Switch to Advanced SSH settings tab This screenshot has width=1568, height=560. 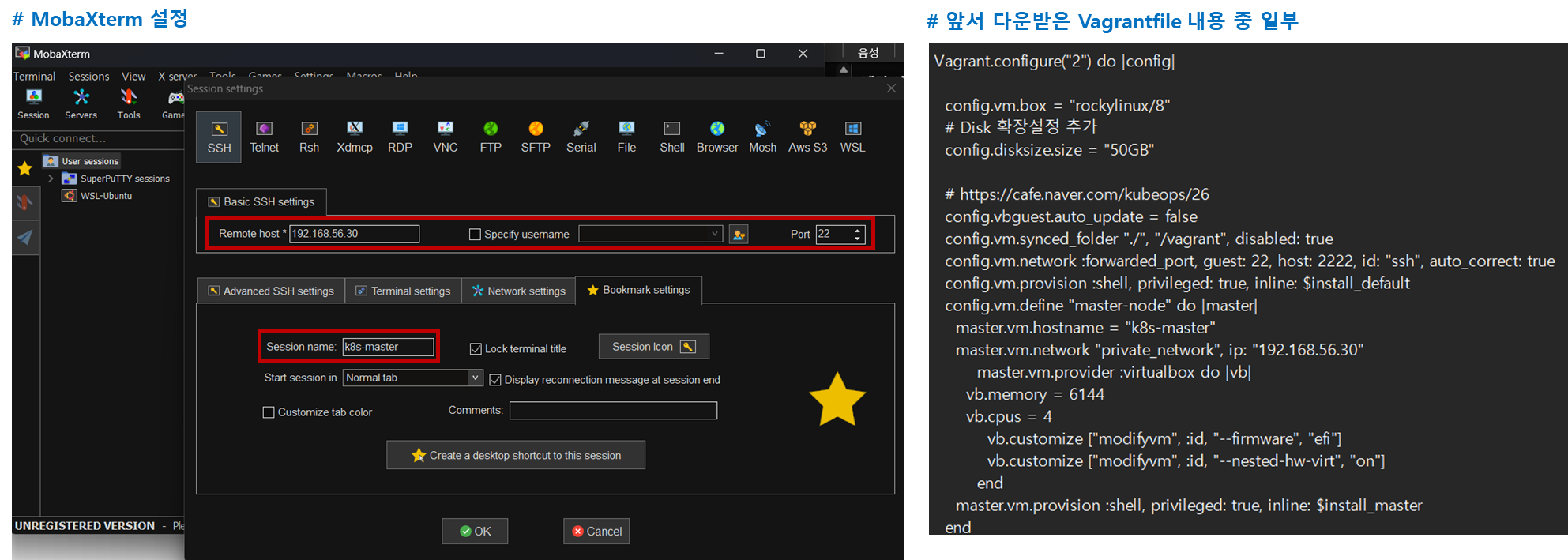(271, 291)
